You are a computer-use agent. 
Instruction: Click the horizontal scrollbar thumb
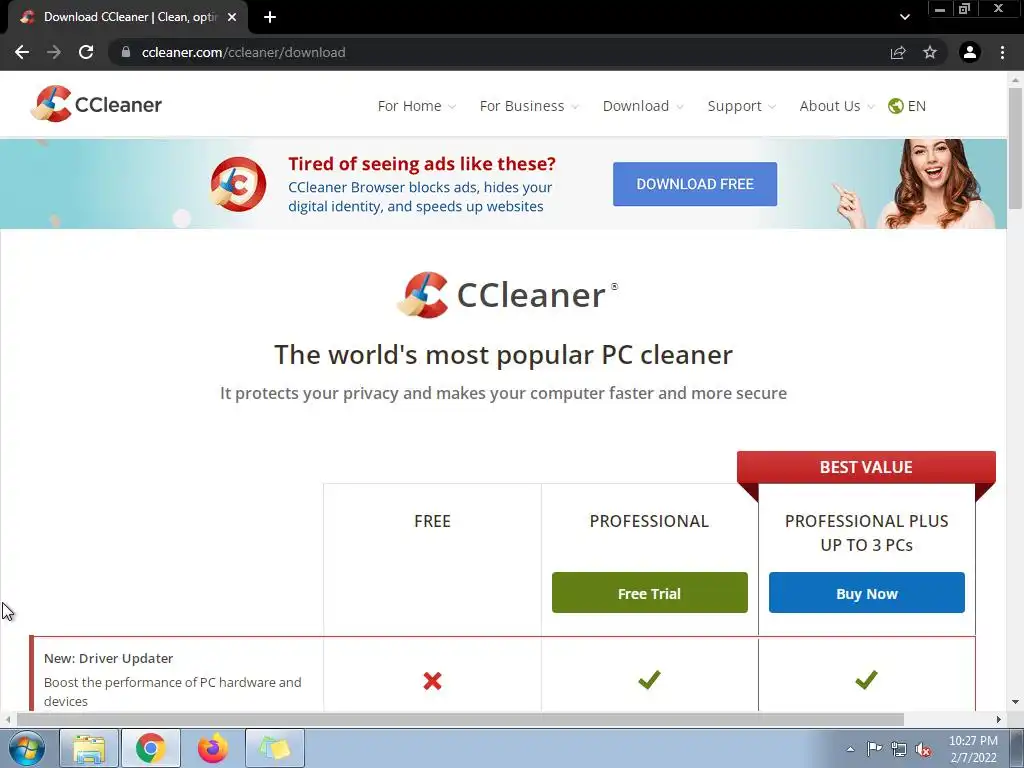coord(460,719)
